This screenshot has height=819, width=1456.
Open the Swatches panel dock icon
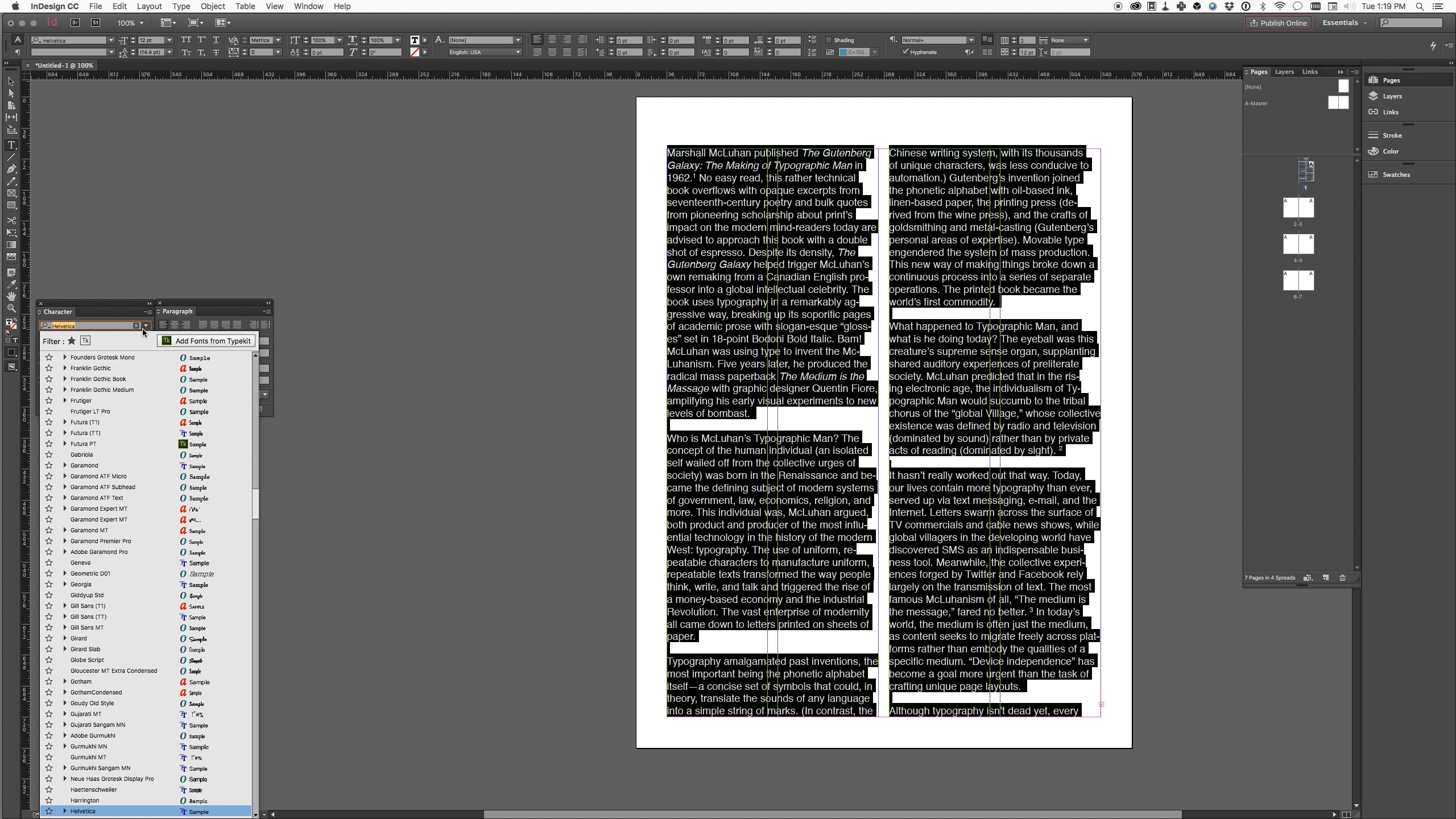point(1373,175)
